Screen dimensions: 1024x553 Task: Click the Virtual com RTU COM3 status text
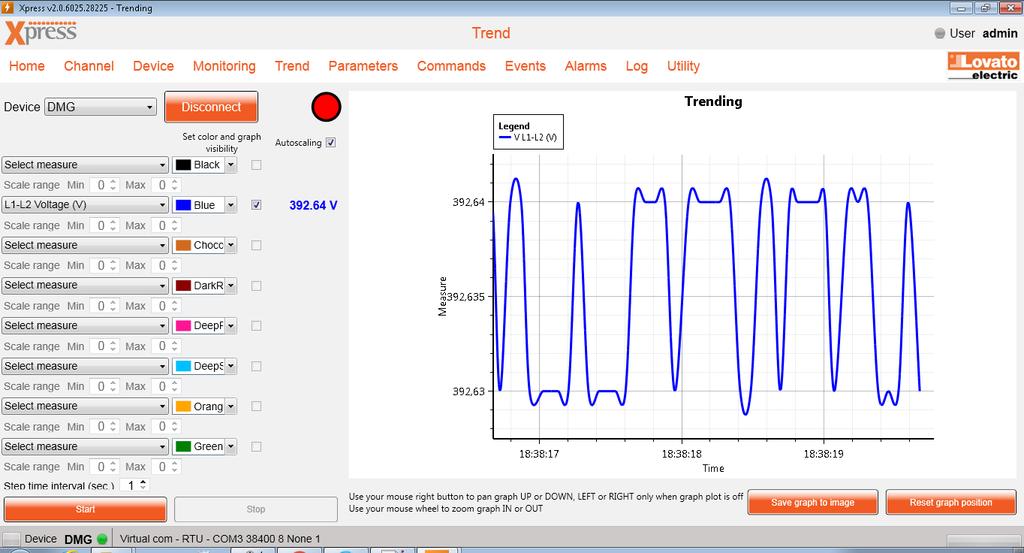click(x=220, y=539)
